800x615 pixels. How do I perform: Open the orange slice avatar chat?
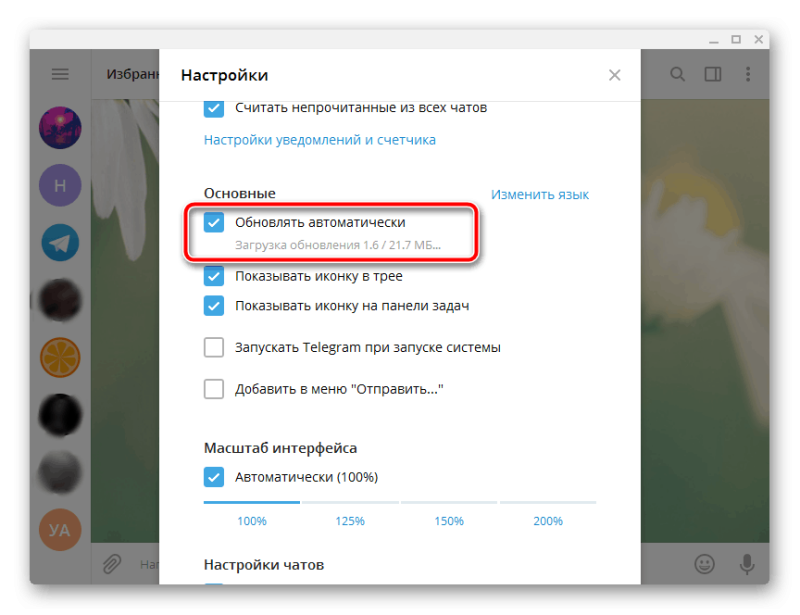click(x=60, y=358)
